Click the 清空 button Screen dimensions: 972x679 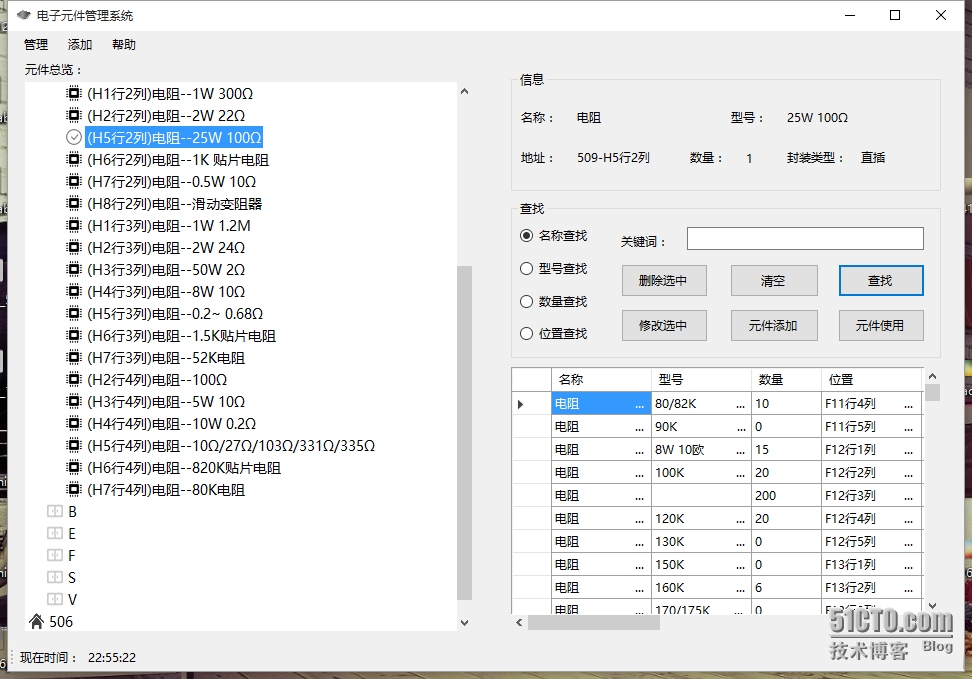coord(774,281)
